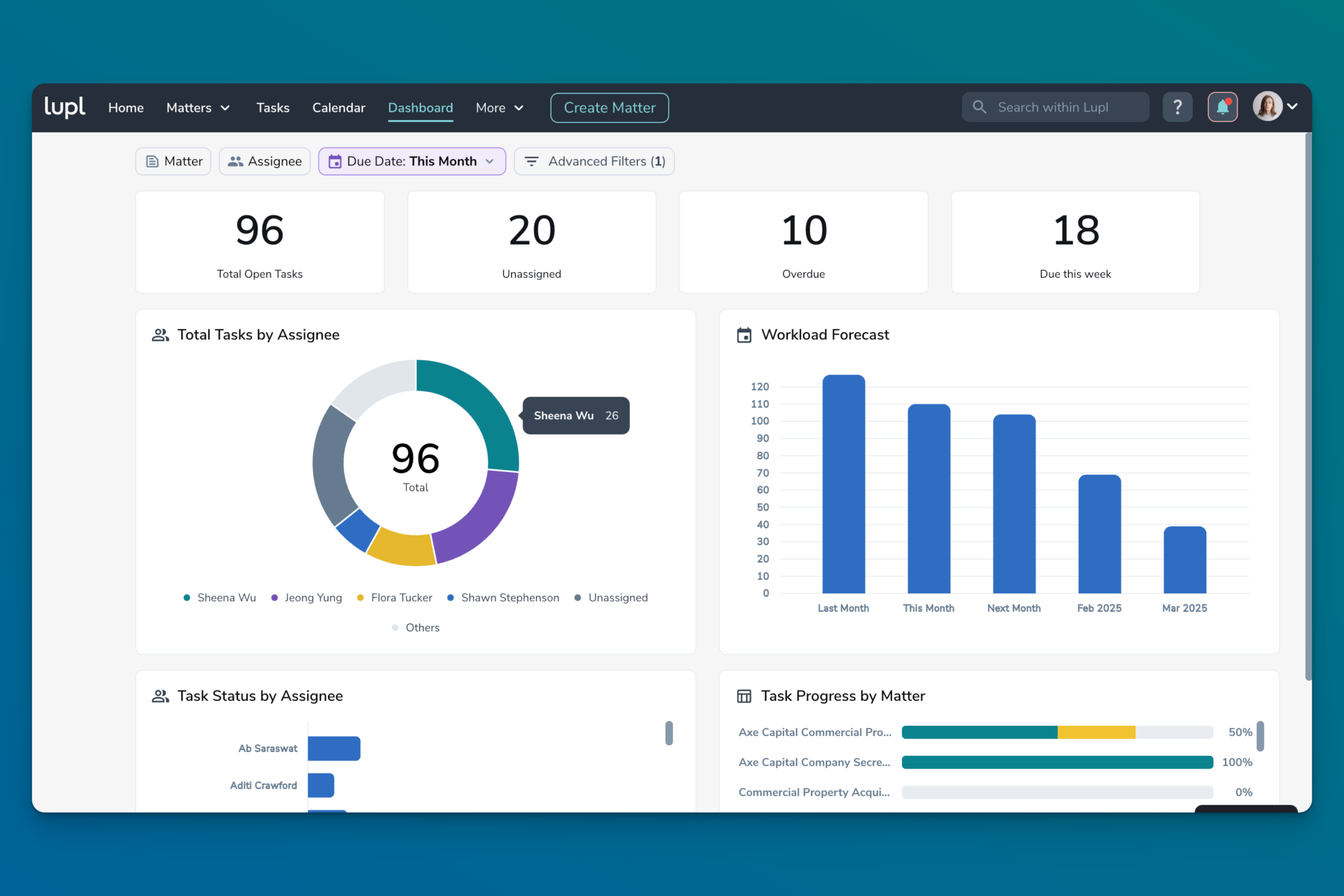Click the Lupl logo
Image resolution: width=1344 pixels, height=896 pixels.
tap(65, 107)
